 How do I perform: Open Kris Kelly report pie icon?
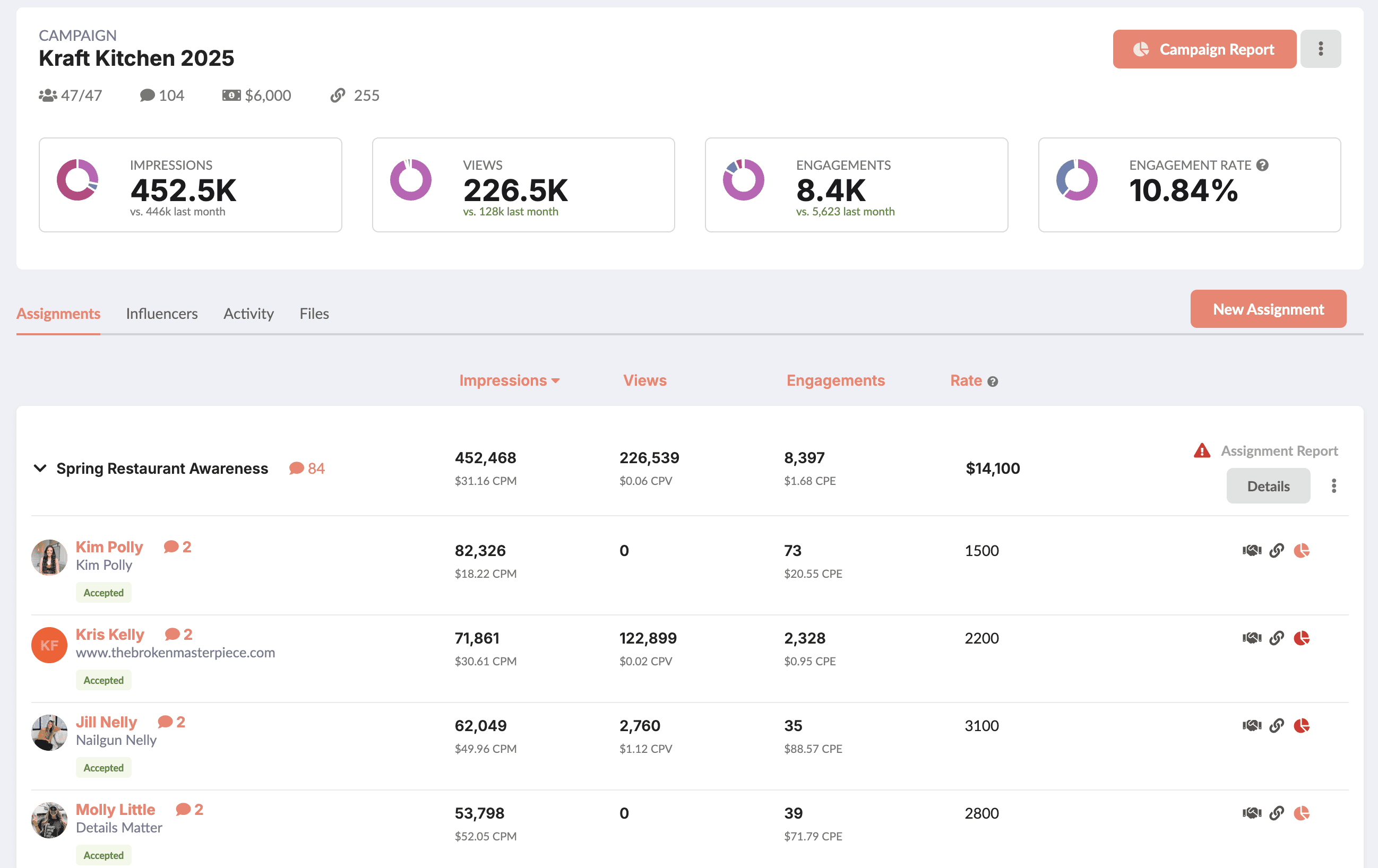point(1302,638)
